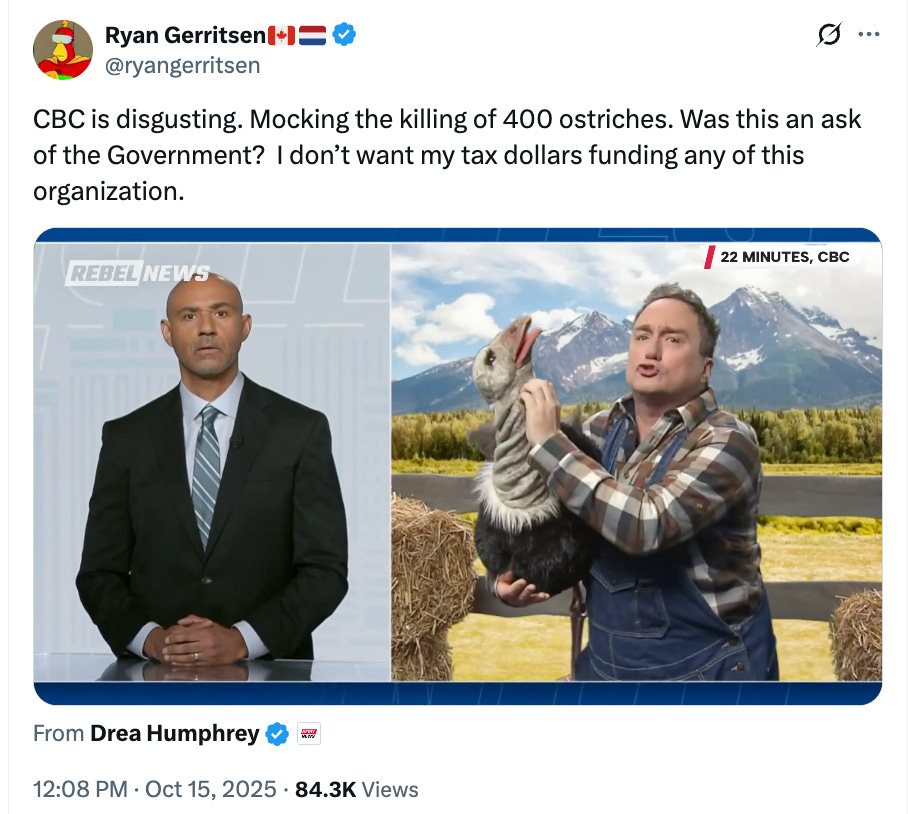
Task: Click the 12:08 PM Oct 15, 2025 timestamp
Action: 155,789
